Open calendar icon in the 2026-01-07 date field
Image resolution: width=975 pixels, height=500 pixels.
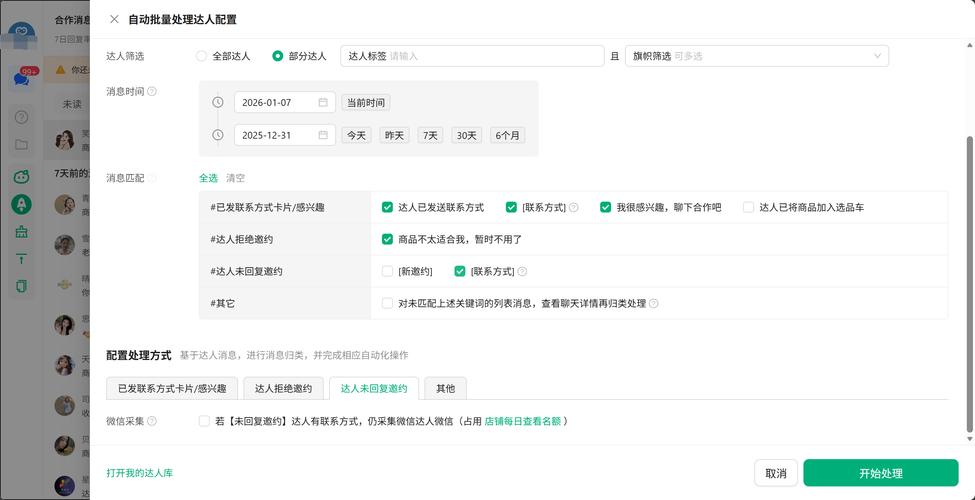point(323,102)
